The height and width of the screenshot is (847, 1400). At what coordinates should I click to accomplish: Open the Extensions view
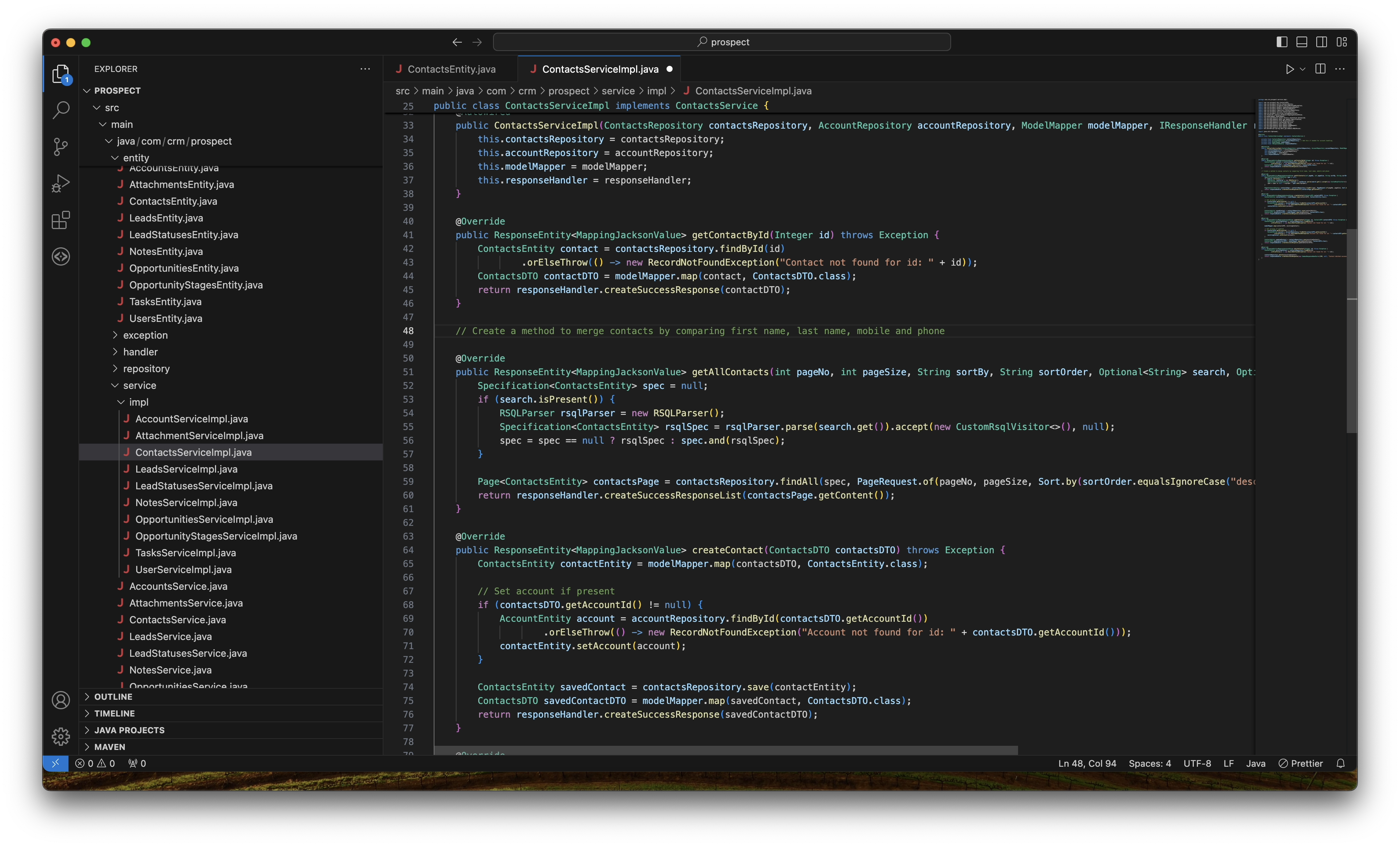61,220
